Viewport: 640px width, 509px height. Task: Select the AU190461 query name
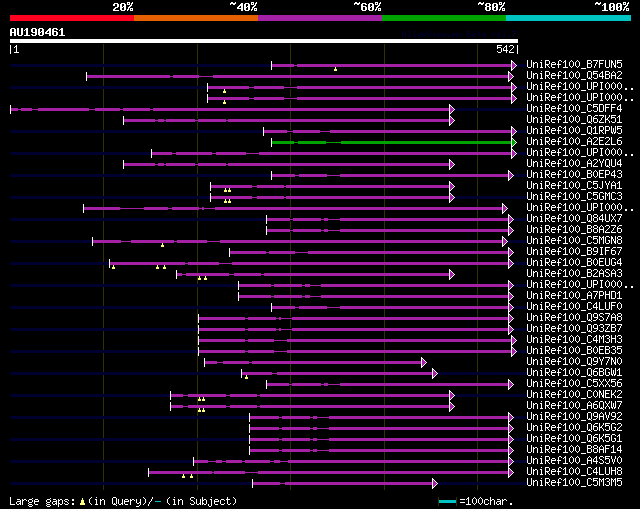point(37,32)
